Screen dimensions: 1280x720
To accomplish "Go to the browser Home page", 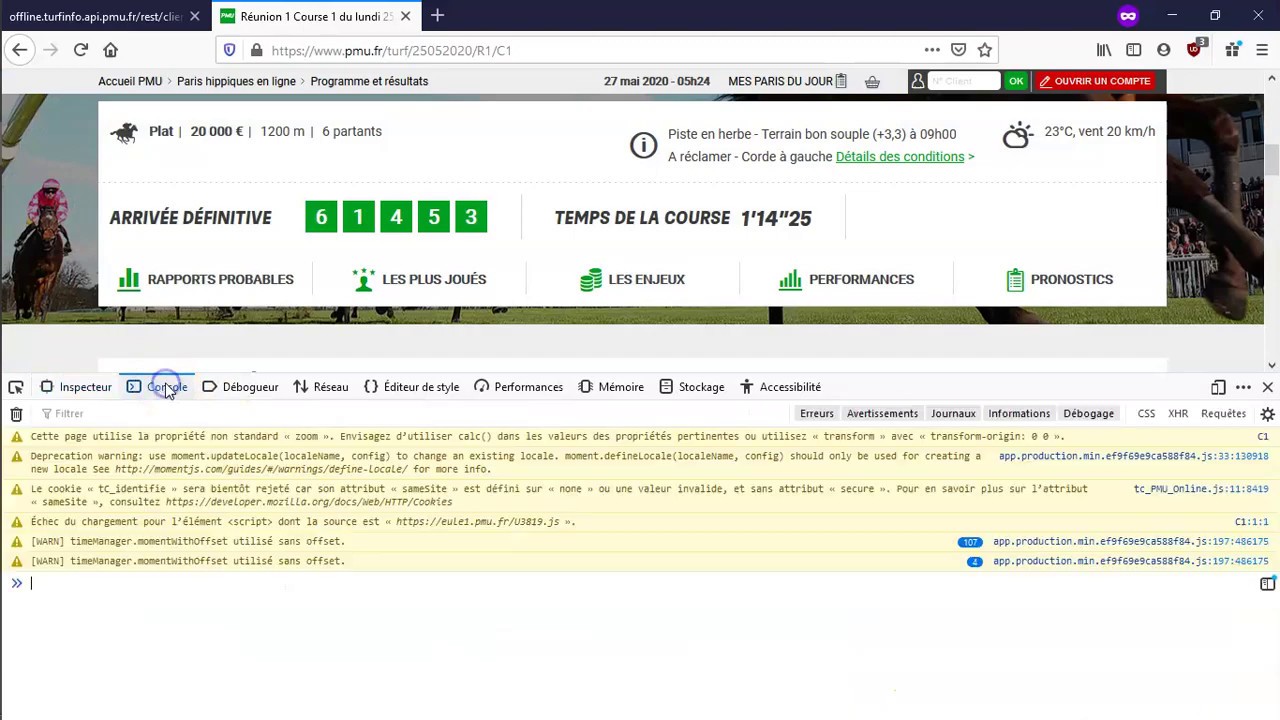I will (x=111, y=50).
